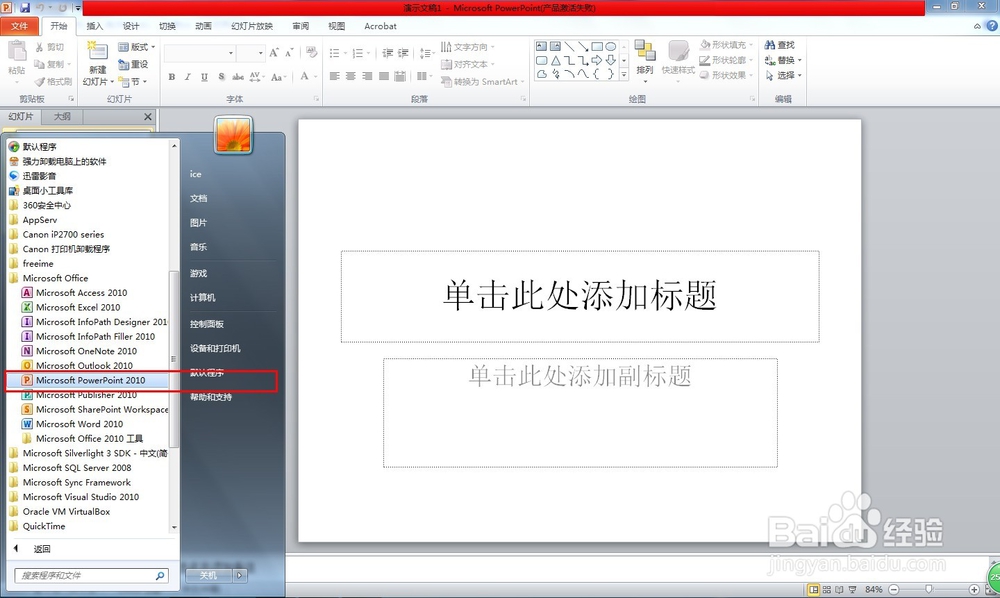Click the Paste (粘贴) icon
This screenshot has width=1000, height=598.
click(x=17, y=50)
